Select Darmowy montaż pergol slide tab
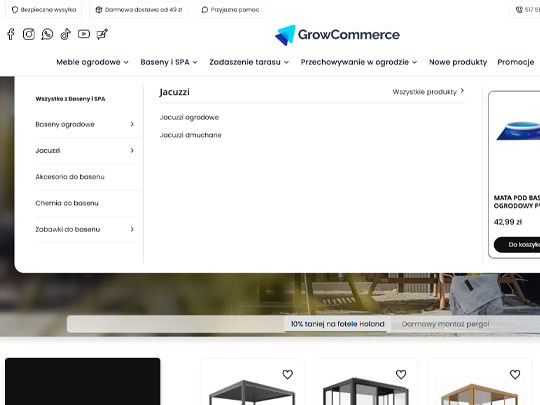The width and height of the screenshot is (540, 405). coord(445,324)
